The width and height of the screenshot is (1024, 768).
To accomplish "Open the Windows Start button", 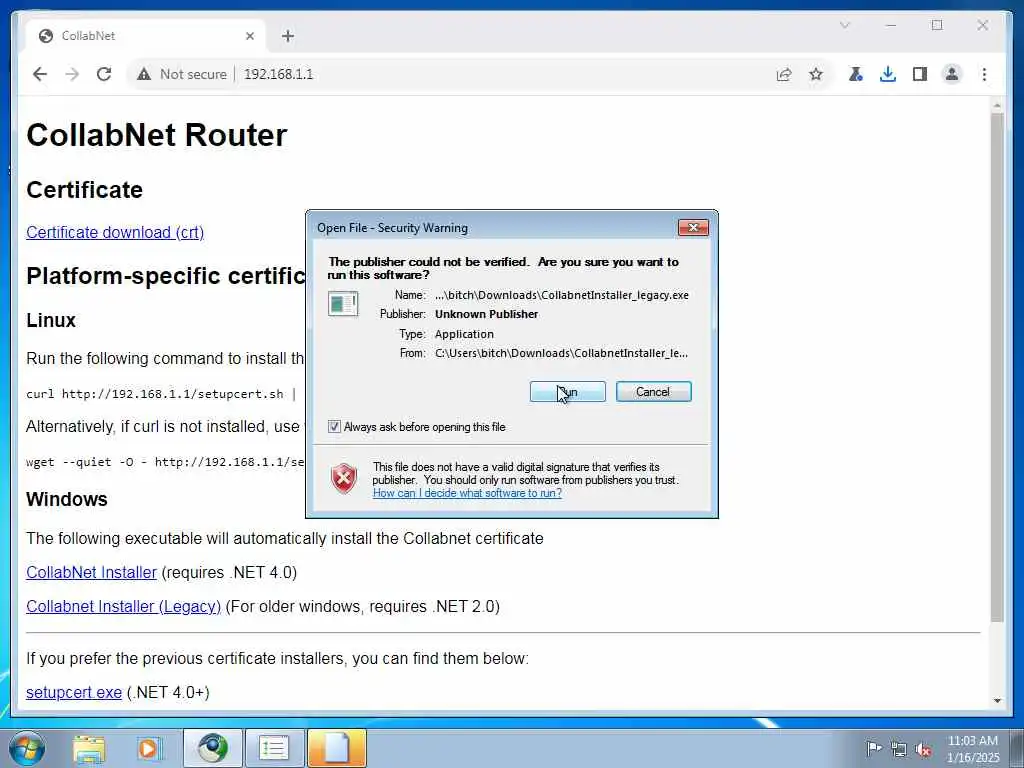I will [26, 748].
